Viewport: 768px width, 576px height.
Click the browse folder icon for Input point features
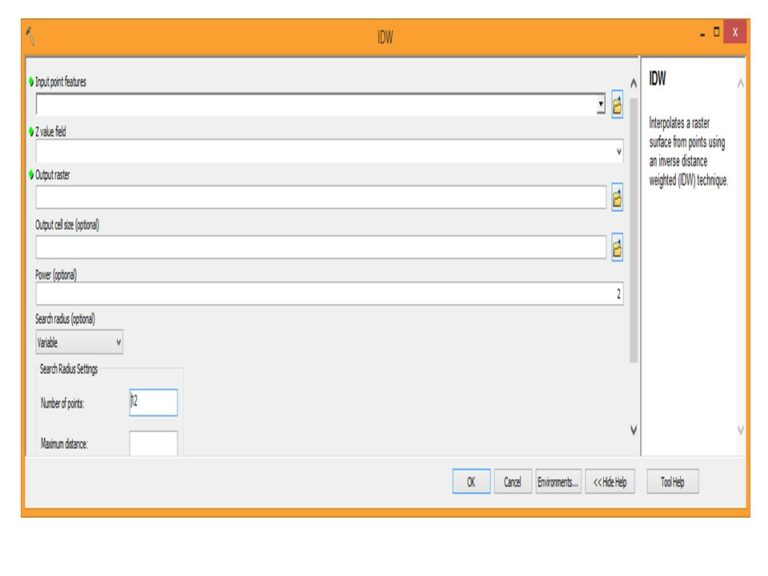[x=617, y=105]
